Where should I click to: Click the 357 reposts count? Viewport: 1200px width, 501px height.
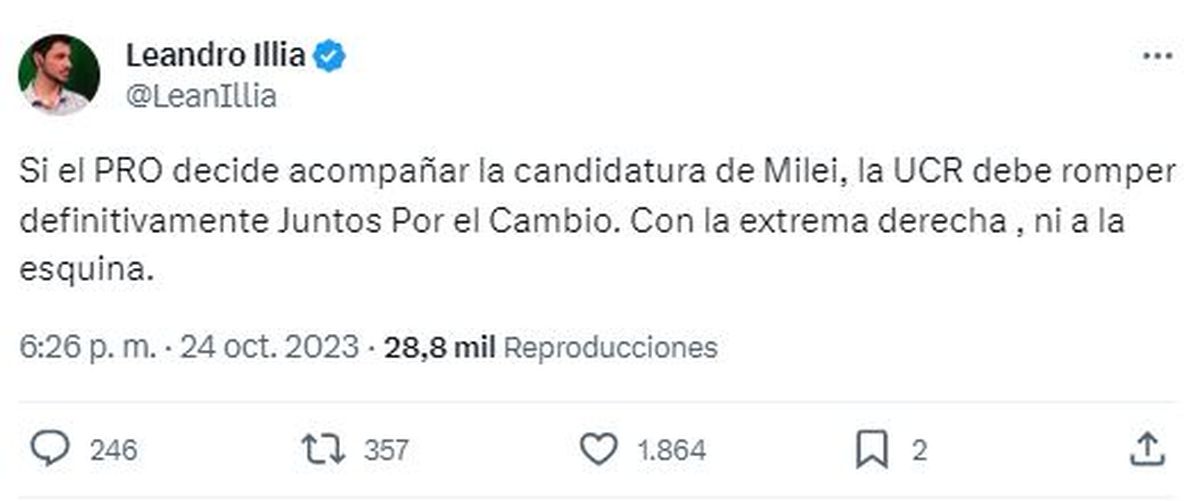pos(386,451)
